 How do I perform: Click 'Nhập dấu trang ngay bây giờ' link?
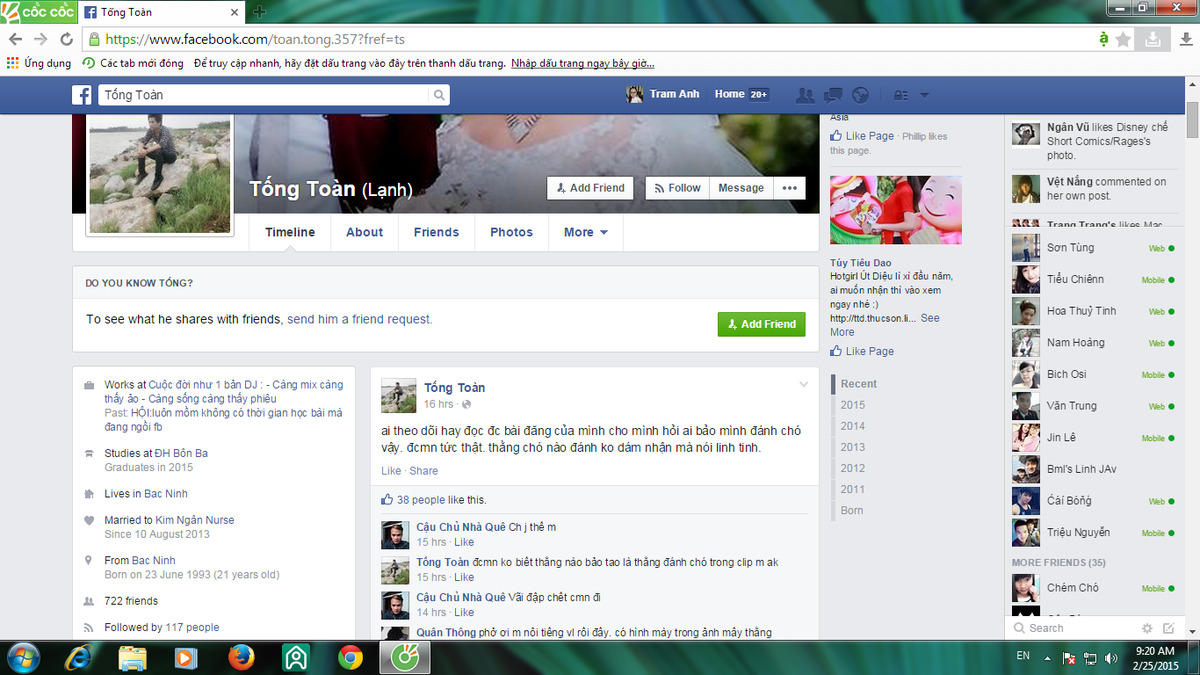(583, 63)
